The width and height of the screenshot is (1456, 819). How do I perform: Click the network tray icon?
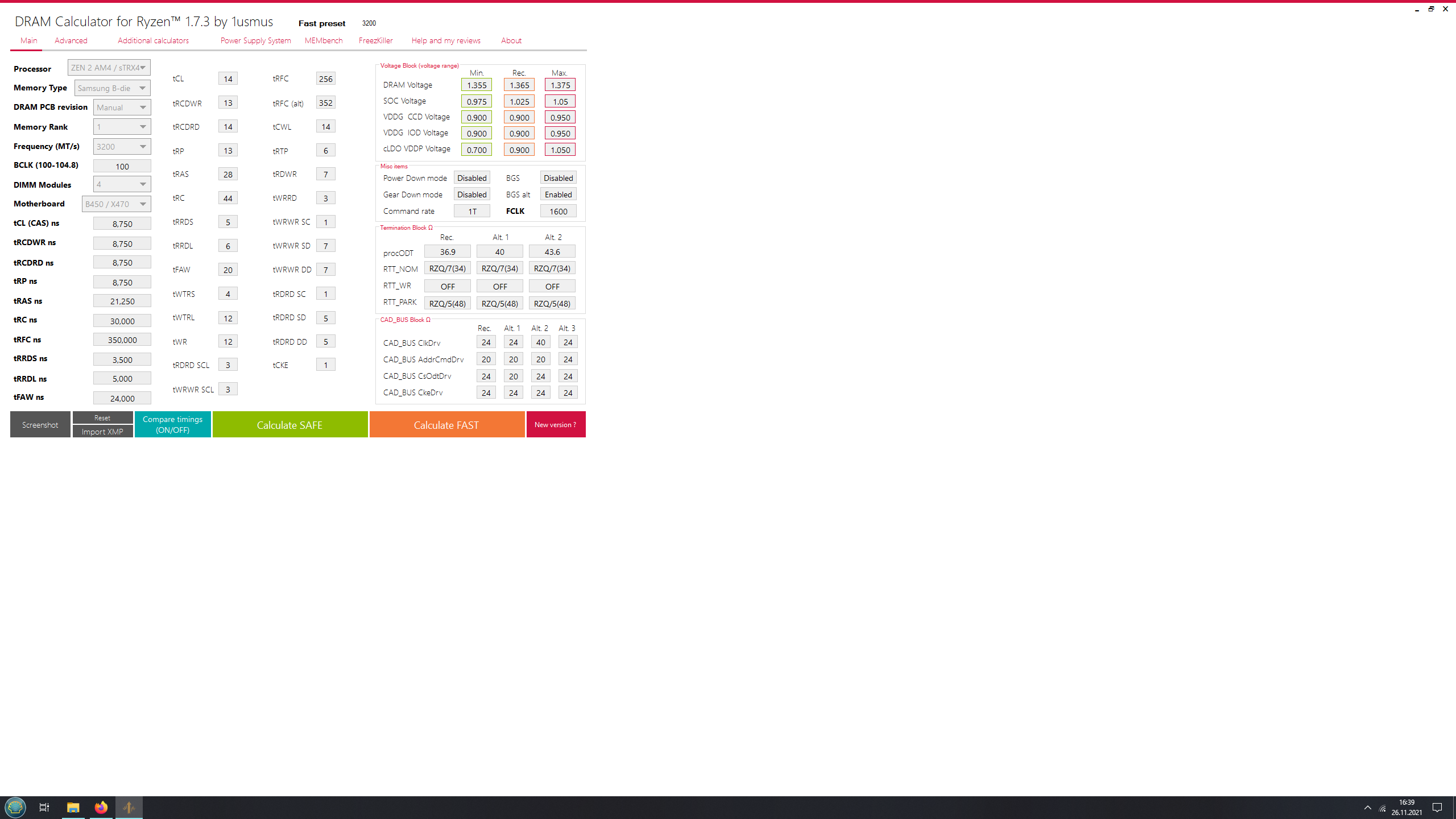point(1383,808)
